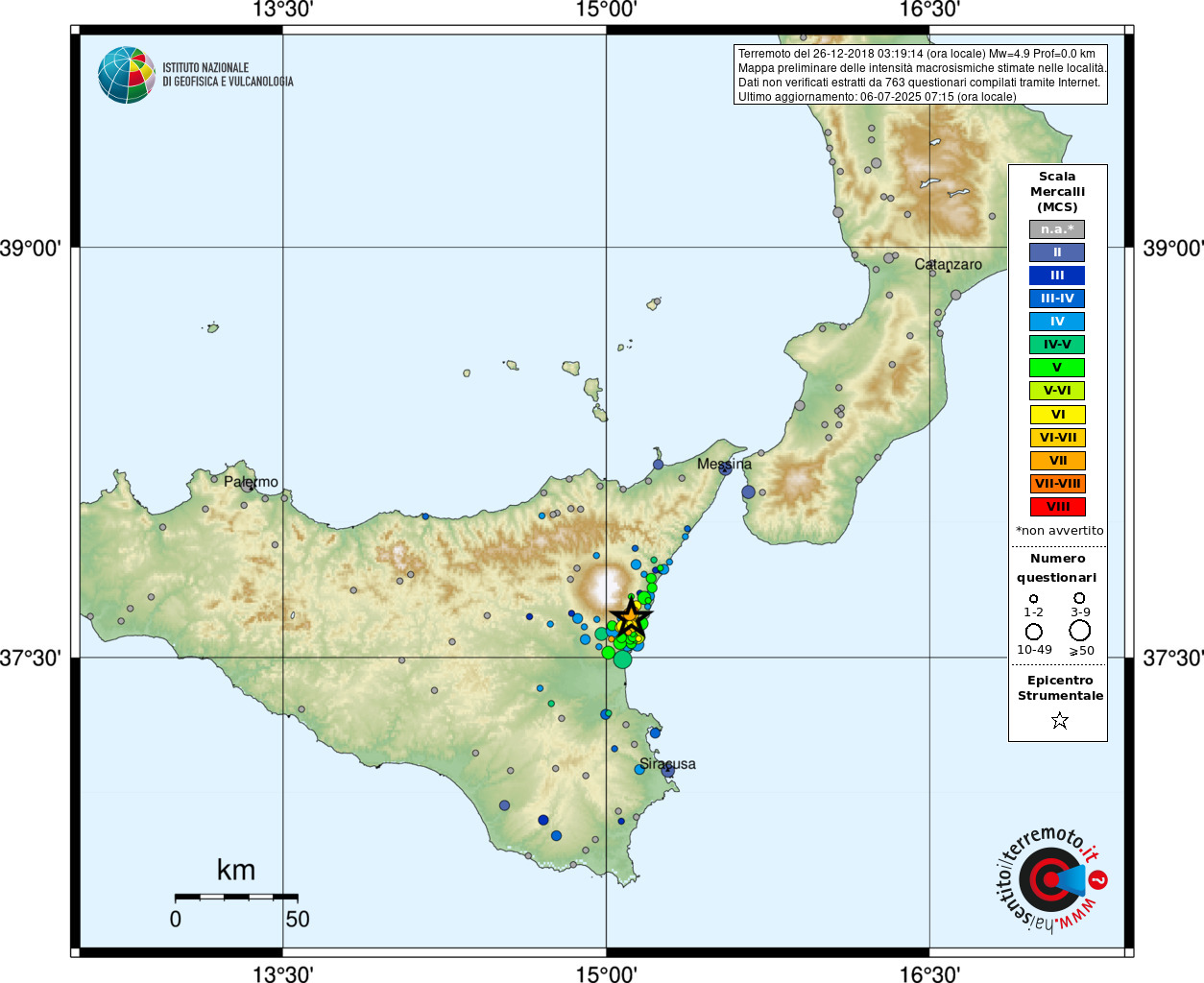This screenshot has height=983, width=1204.
Task: Click the epicenter star on the map
Action: point(631,617)
